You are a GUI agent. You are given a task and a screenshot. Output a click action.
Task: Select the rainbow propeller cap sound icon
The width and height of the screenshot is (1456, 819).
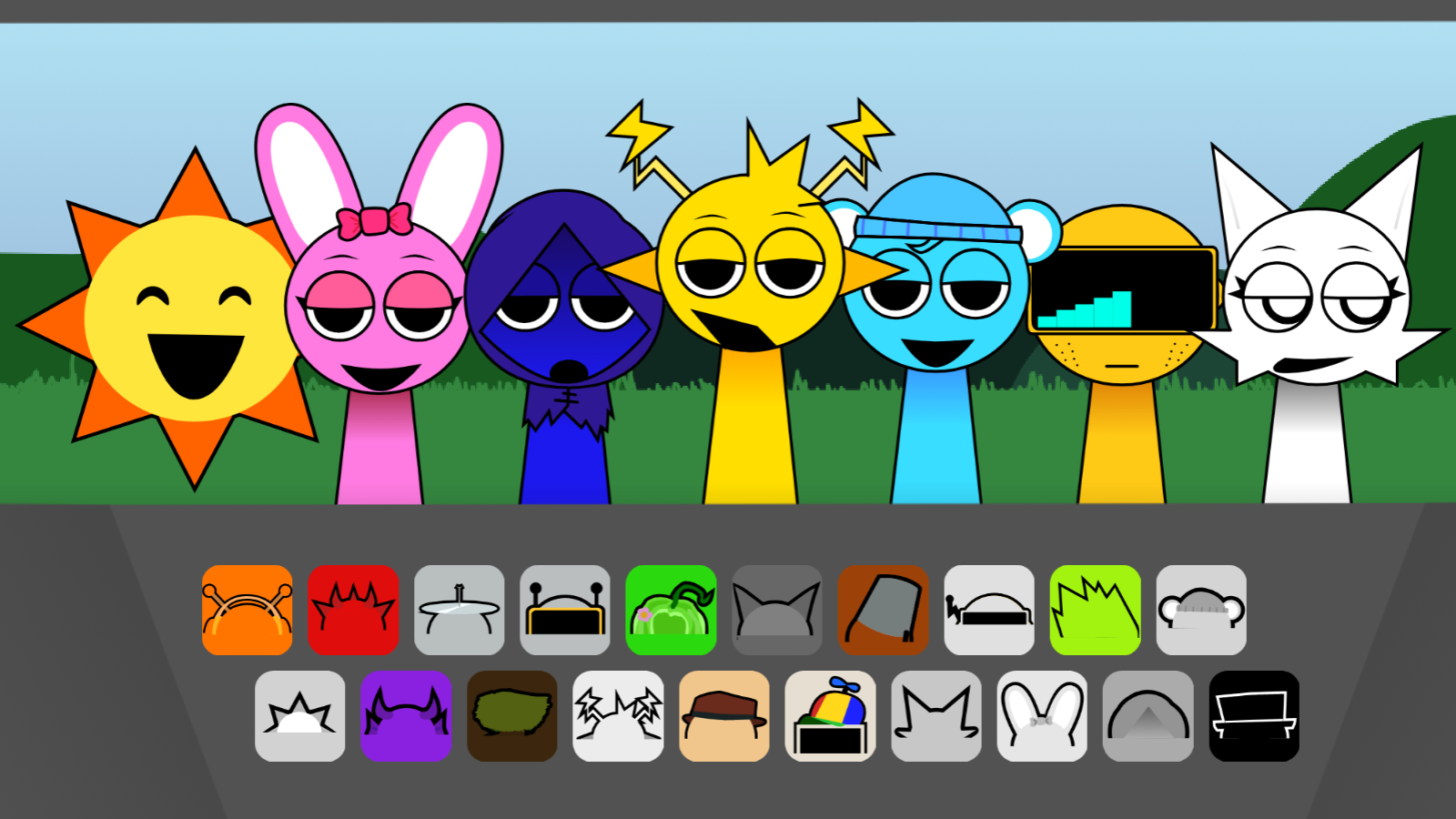tap(830, 714)
